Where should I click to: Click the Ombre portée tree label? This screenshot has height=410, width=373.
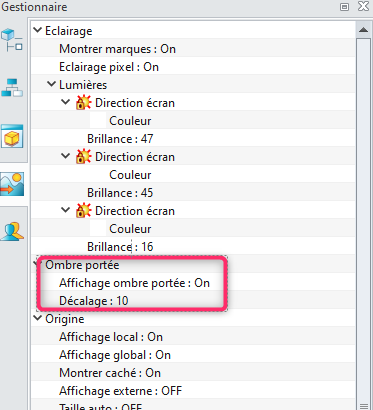[82, 265]
